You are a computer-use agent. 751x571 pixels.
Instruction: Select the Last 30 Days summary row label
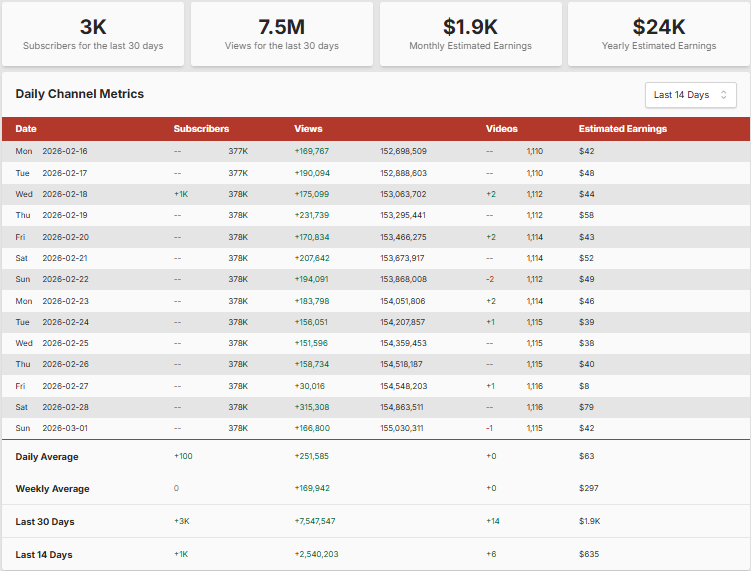(45, 522)
